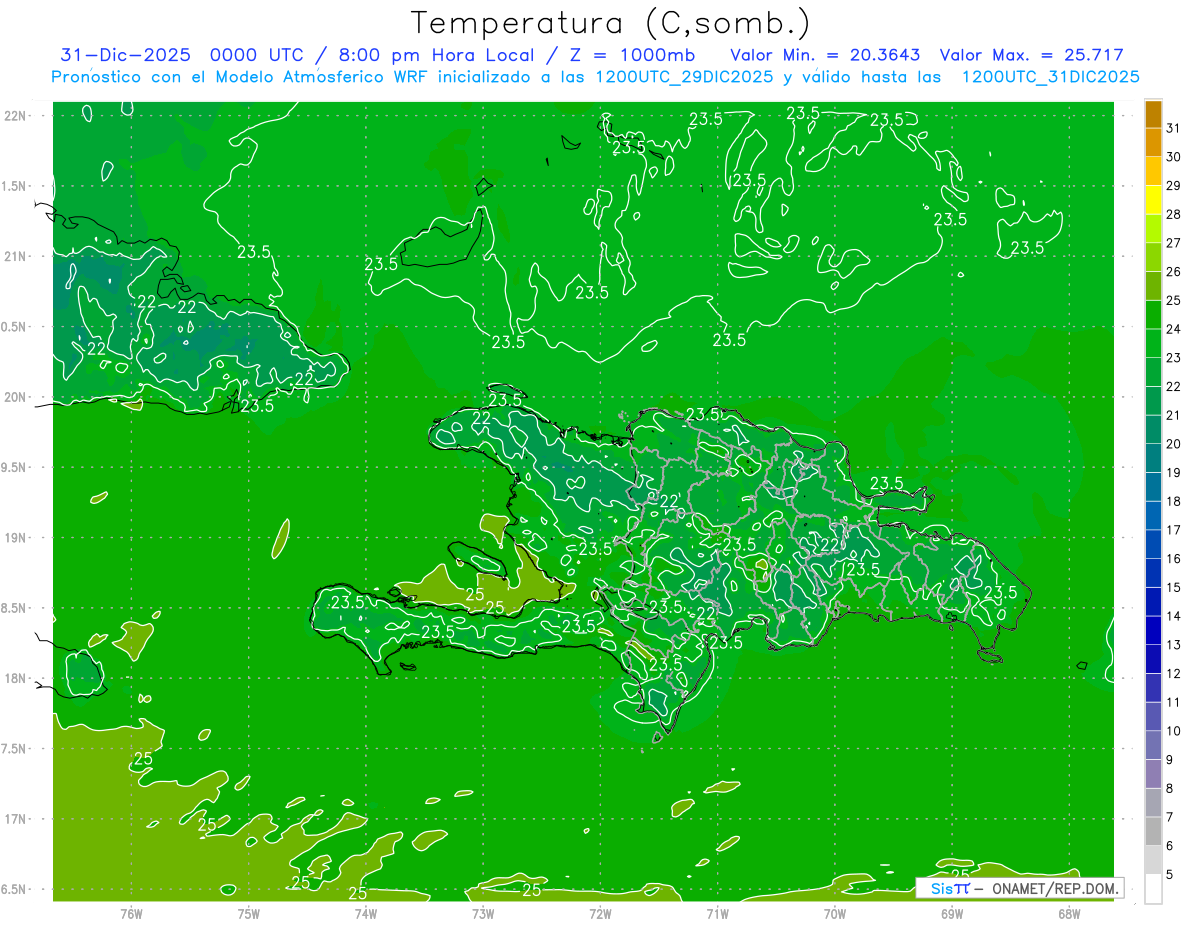Click the "20N" latitude axis label
The image size is (1200, 927).
15,397
